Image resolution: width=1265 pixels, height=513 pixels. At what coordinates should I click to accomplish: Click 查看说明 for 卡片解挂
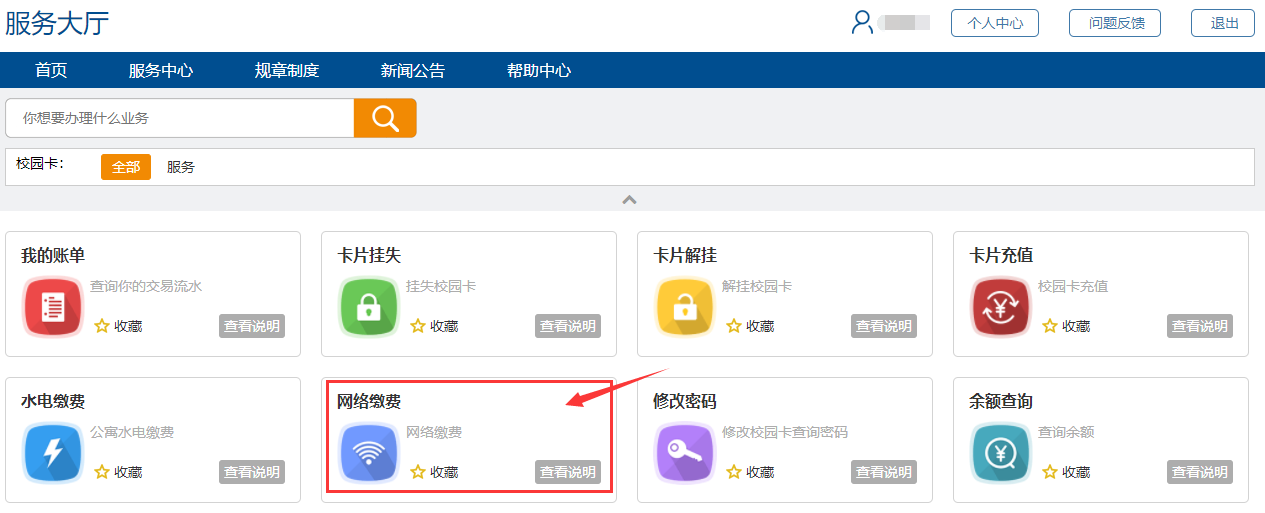pos(884,326)
